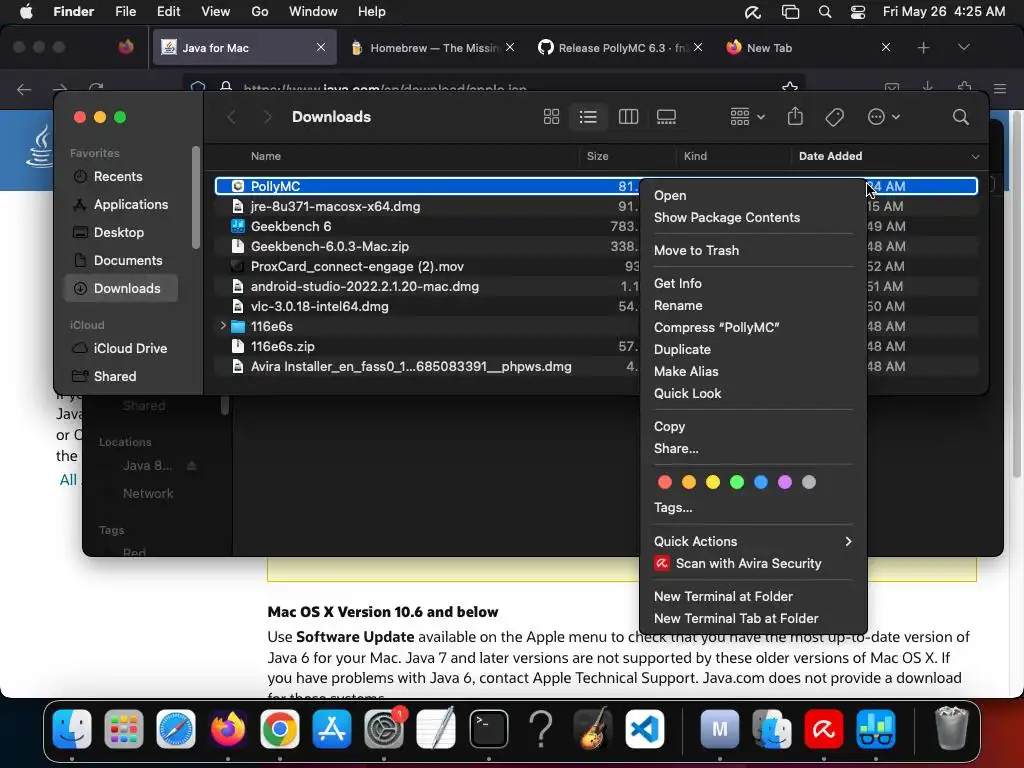Open the Group By dropdown in Finder toolbar

pos(747,117)
